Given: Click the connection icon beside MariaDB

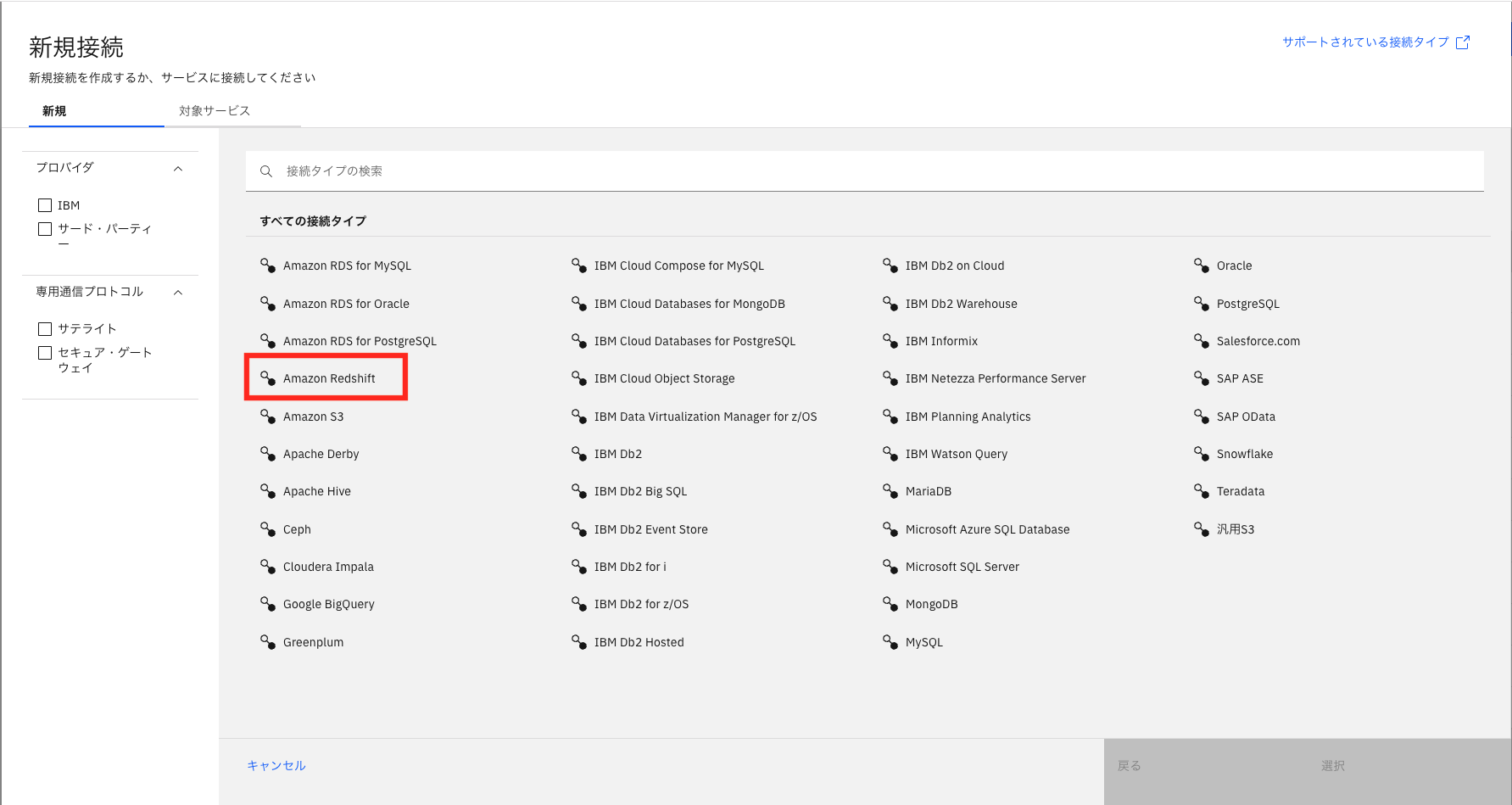Looking at the screenshot, I should [890, 491].
